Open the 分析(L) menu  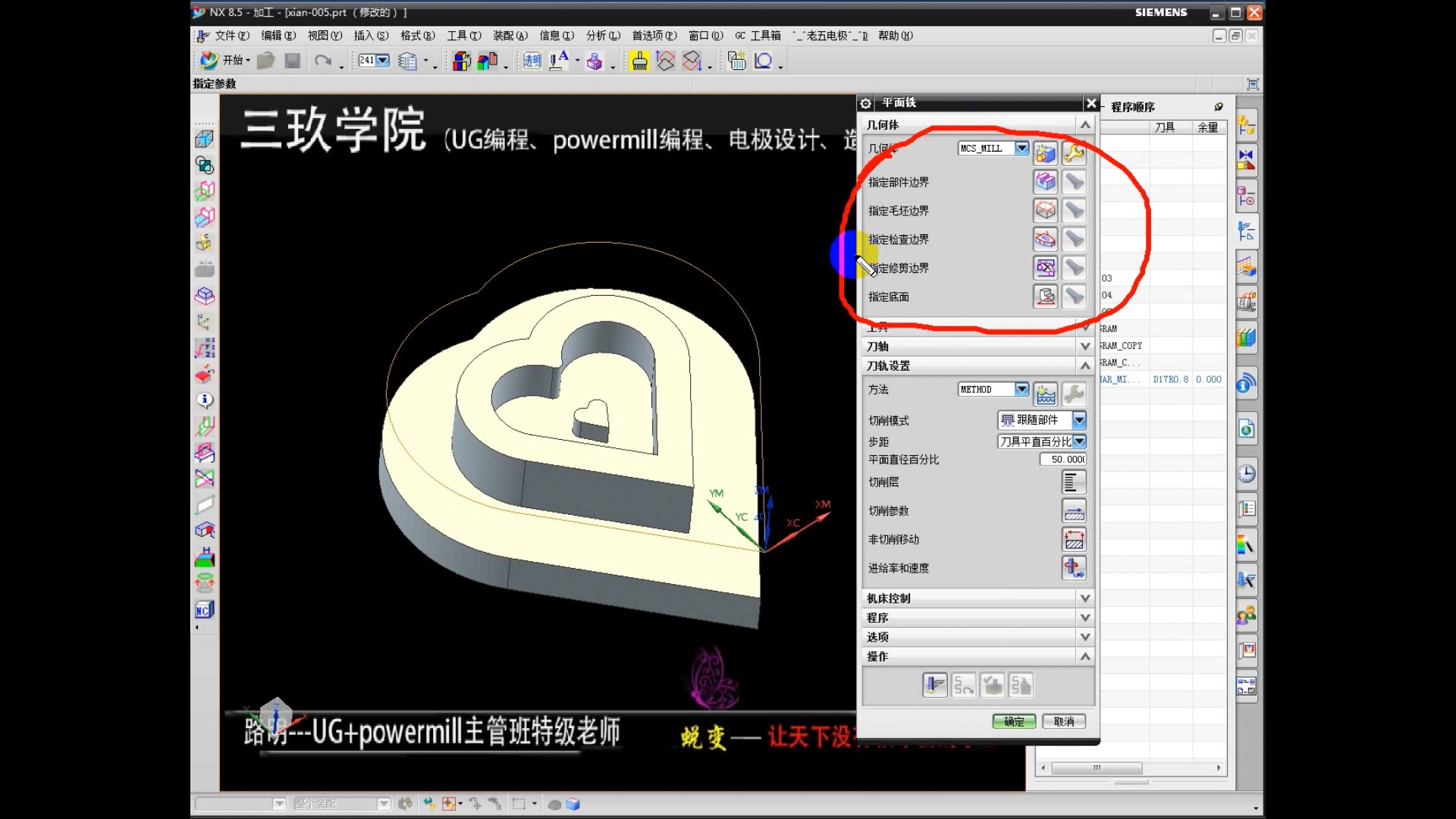[603, 36]
